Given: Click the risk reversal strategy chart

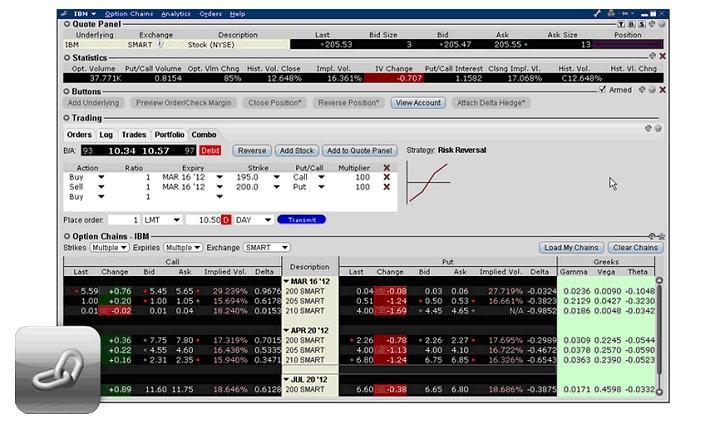Looking at the screenshot, I should [x=428, y=182].
